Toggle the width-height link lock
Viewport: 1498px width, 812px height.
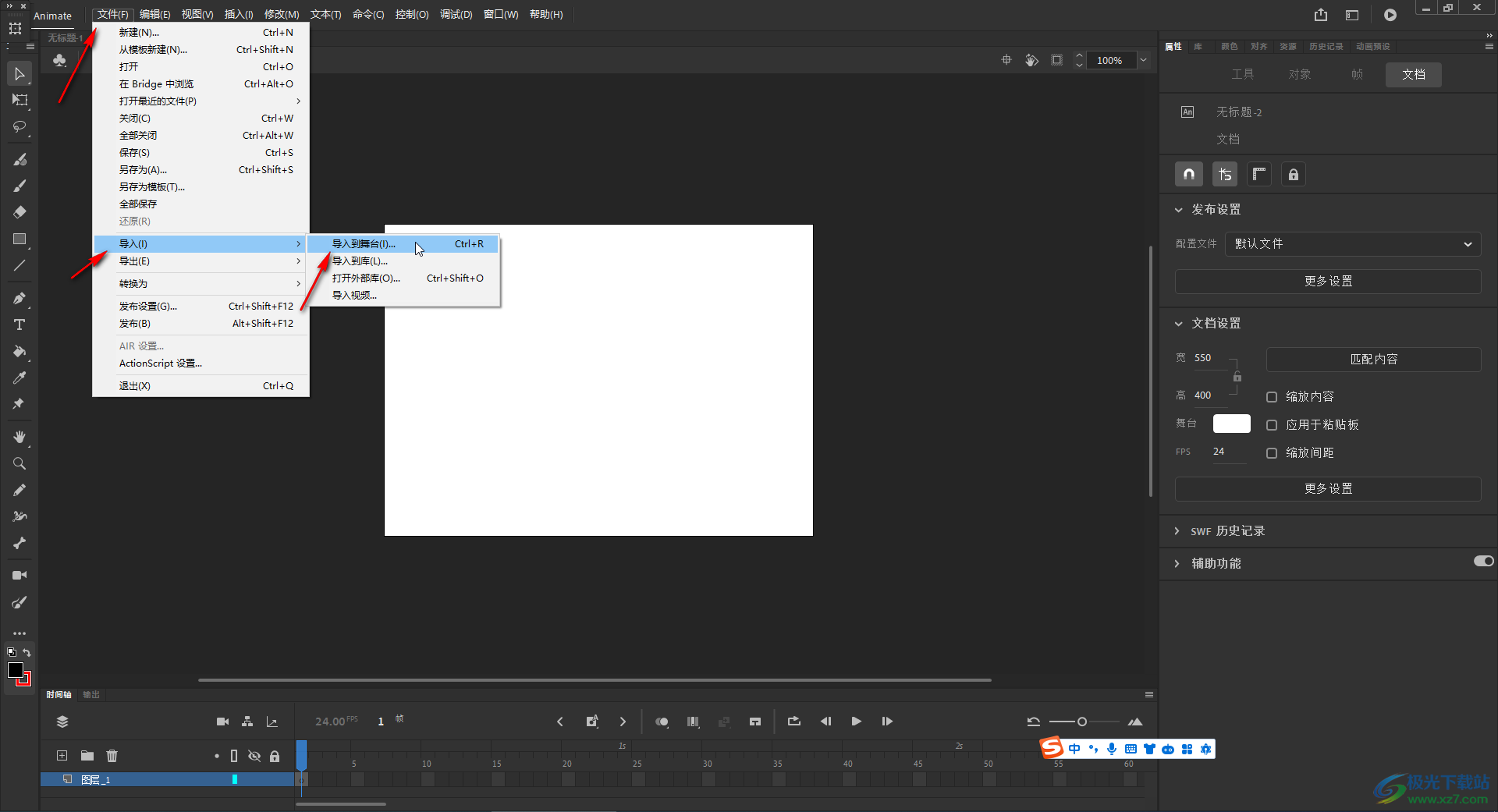point(1237,377)
